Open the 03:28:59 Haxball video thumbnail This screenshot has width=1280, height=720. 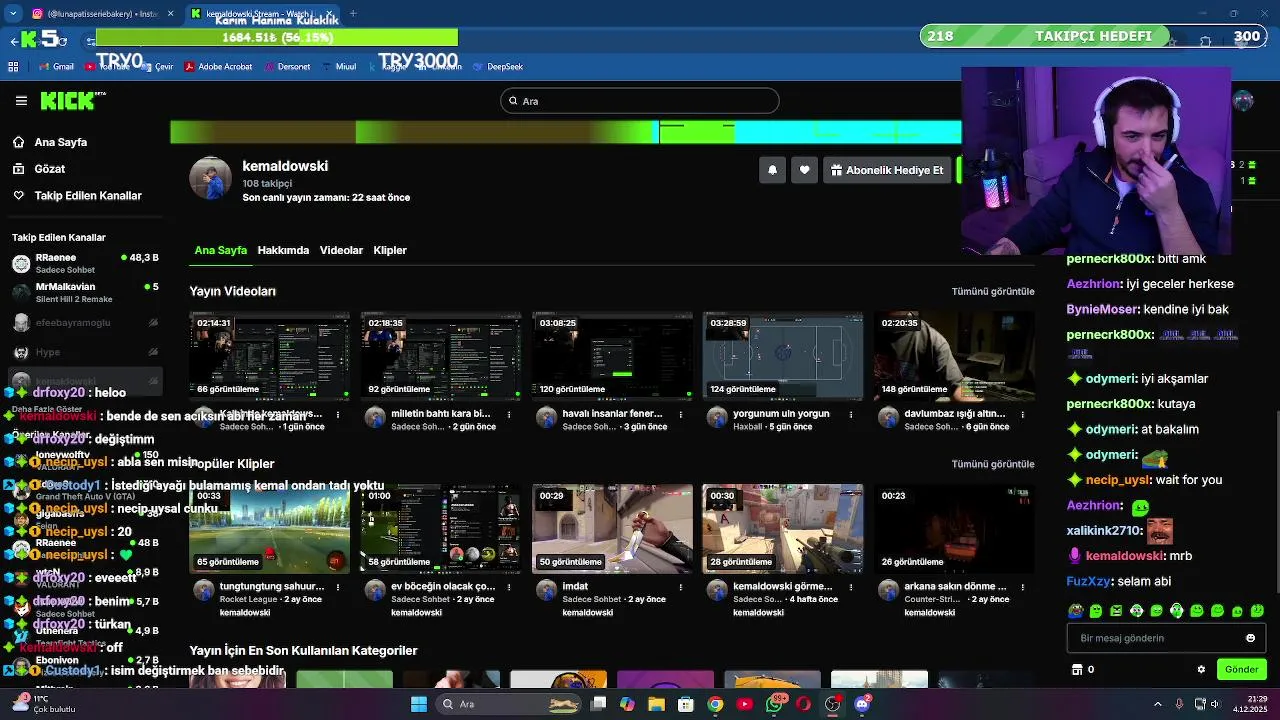[x=783, y=356]
